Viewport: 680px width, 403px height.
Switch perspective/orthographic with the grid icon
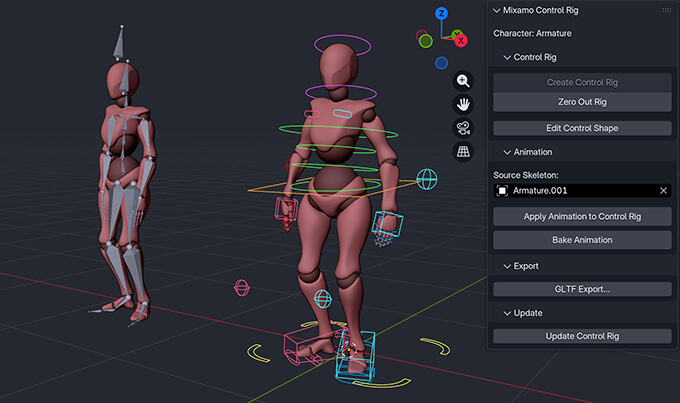(x=463, y=152)
